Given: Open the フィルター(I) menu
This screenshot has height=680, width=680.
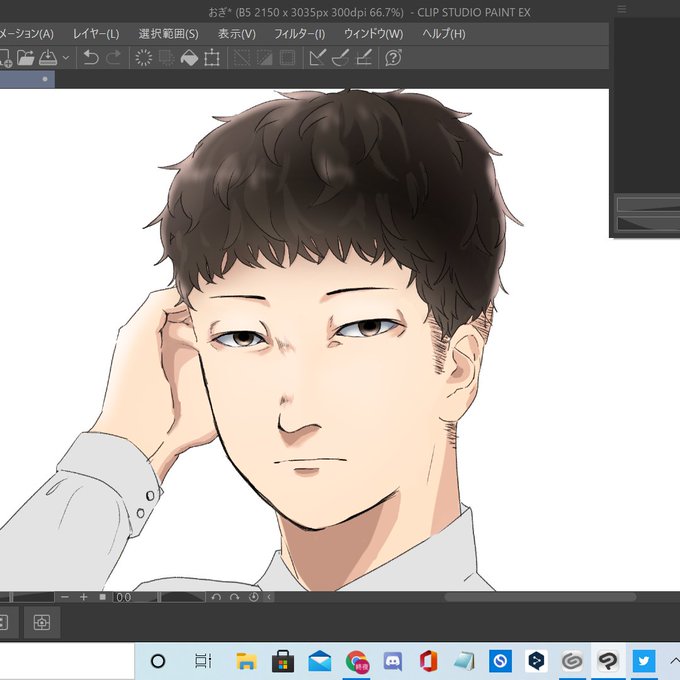Looking at the screenshot, I should click(300, 34).
